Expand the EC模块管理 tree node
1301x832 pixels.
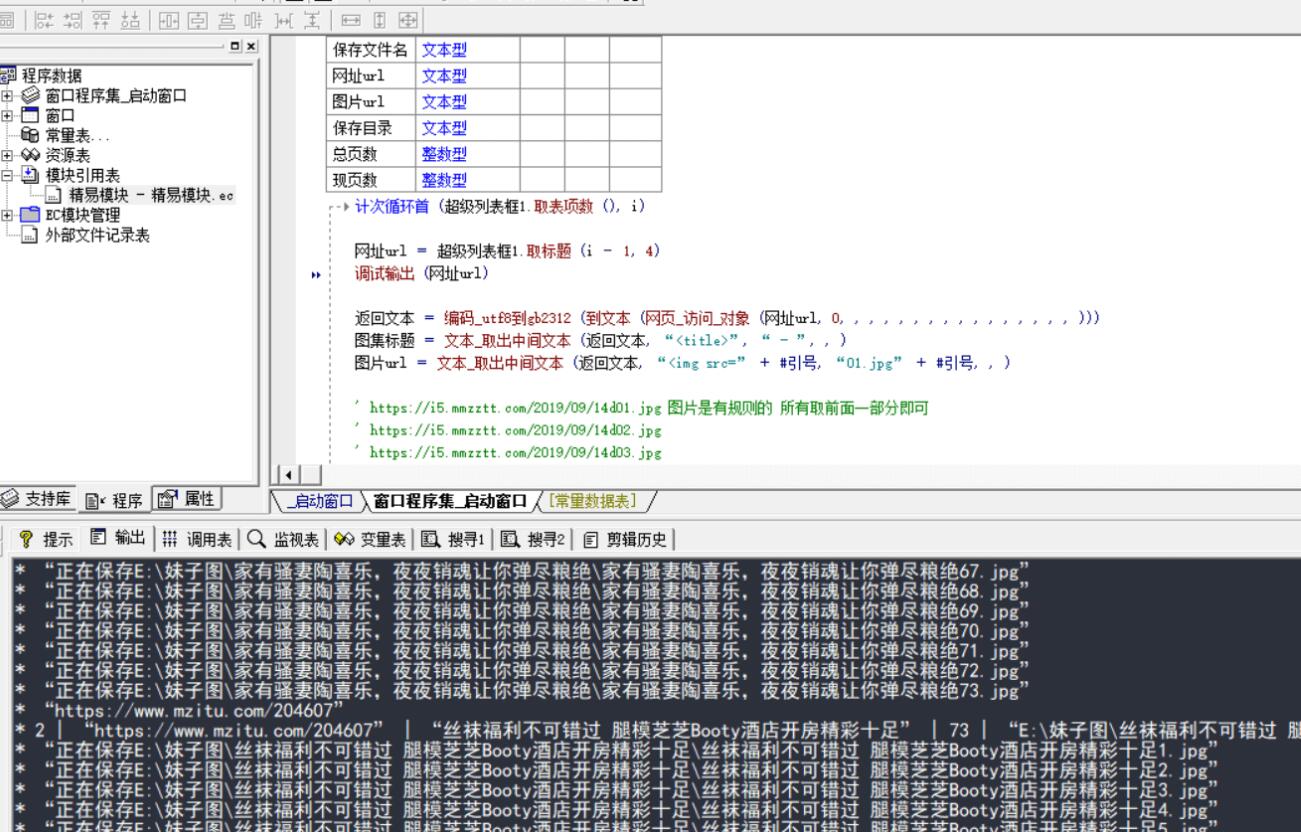8,215
